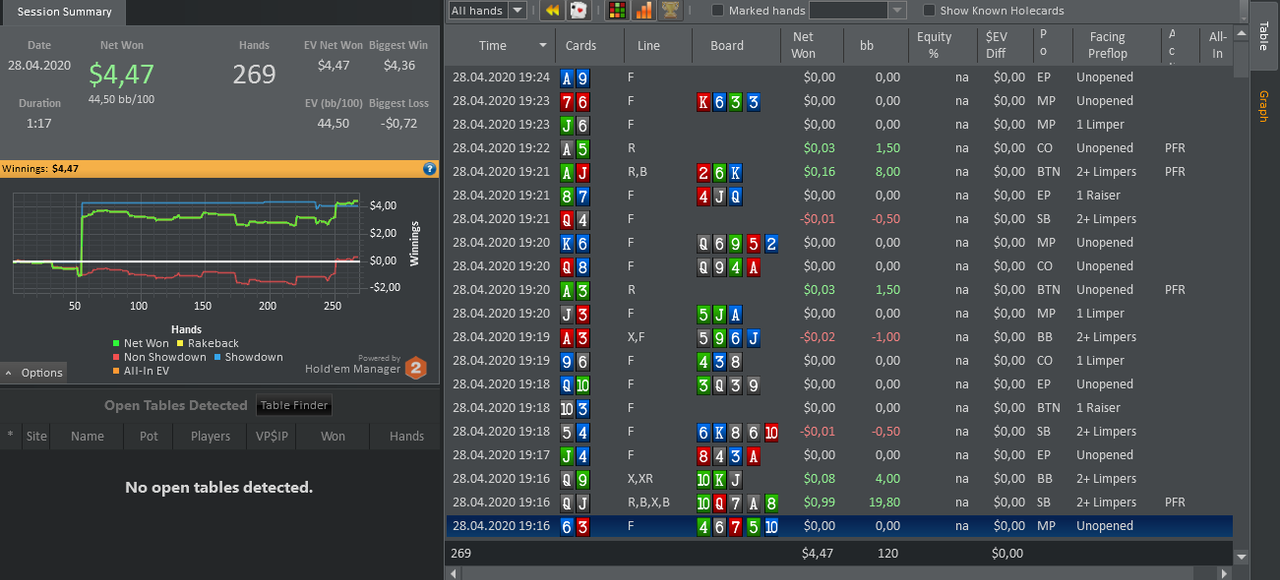
Task: Expand the Options panel
Action: tap(33, 372)
